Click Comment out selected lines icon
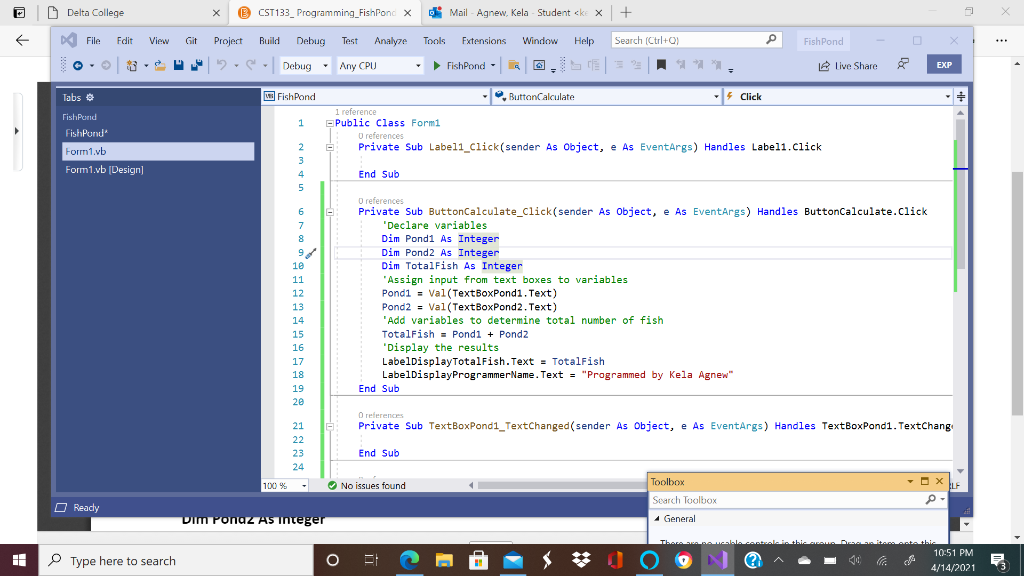This screenshot has width=1024, height=576. [x=618, y=65]
